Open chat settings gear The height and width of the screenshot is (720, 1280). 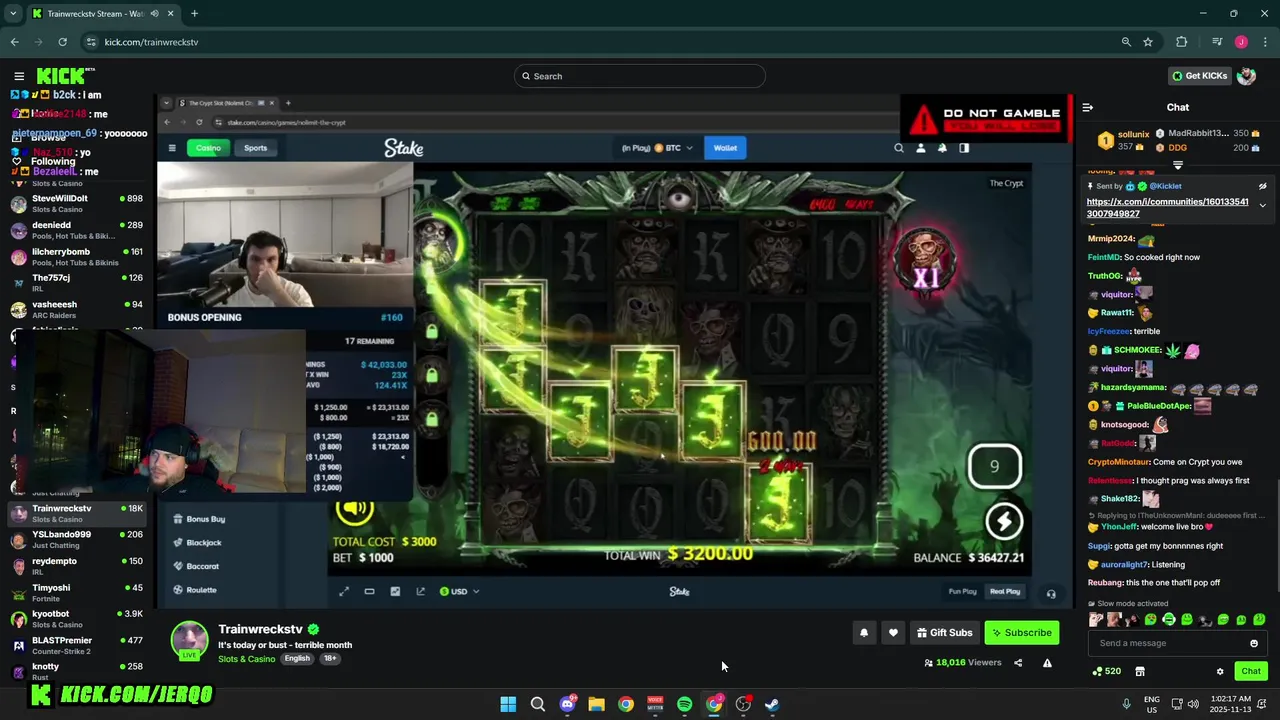[1219, 671]
